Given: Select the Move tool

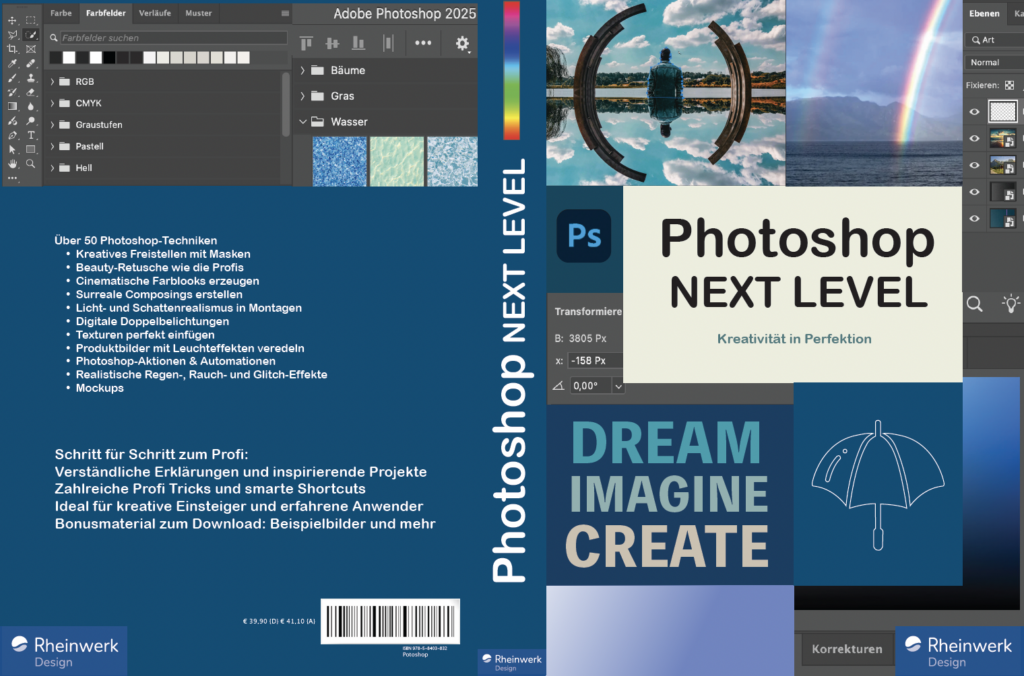Looking at the screenshot, I should (x=12, y=20).
